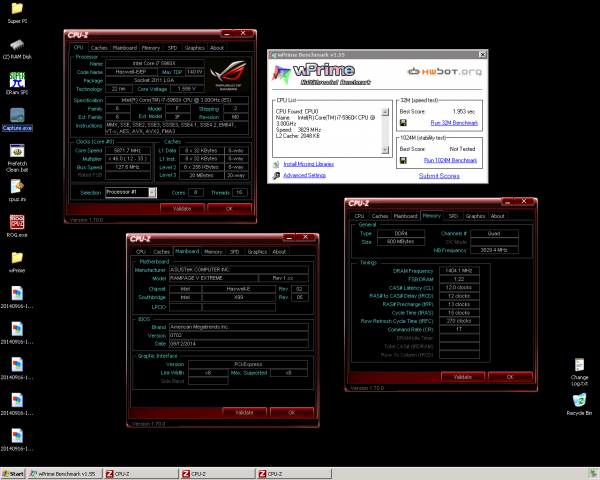Click the NB Frequency value field

(494, 250)
